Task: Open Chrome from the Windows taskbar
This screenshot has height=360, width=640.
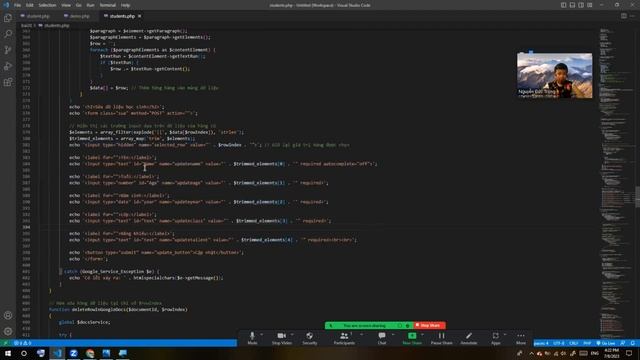Action: [x=90, y=353]
